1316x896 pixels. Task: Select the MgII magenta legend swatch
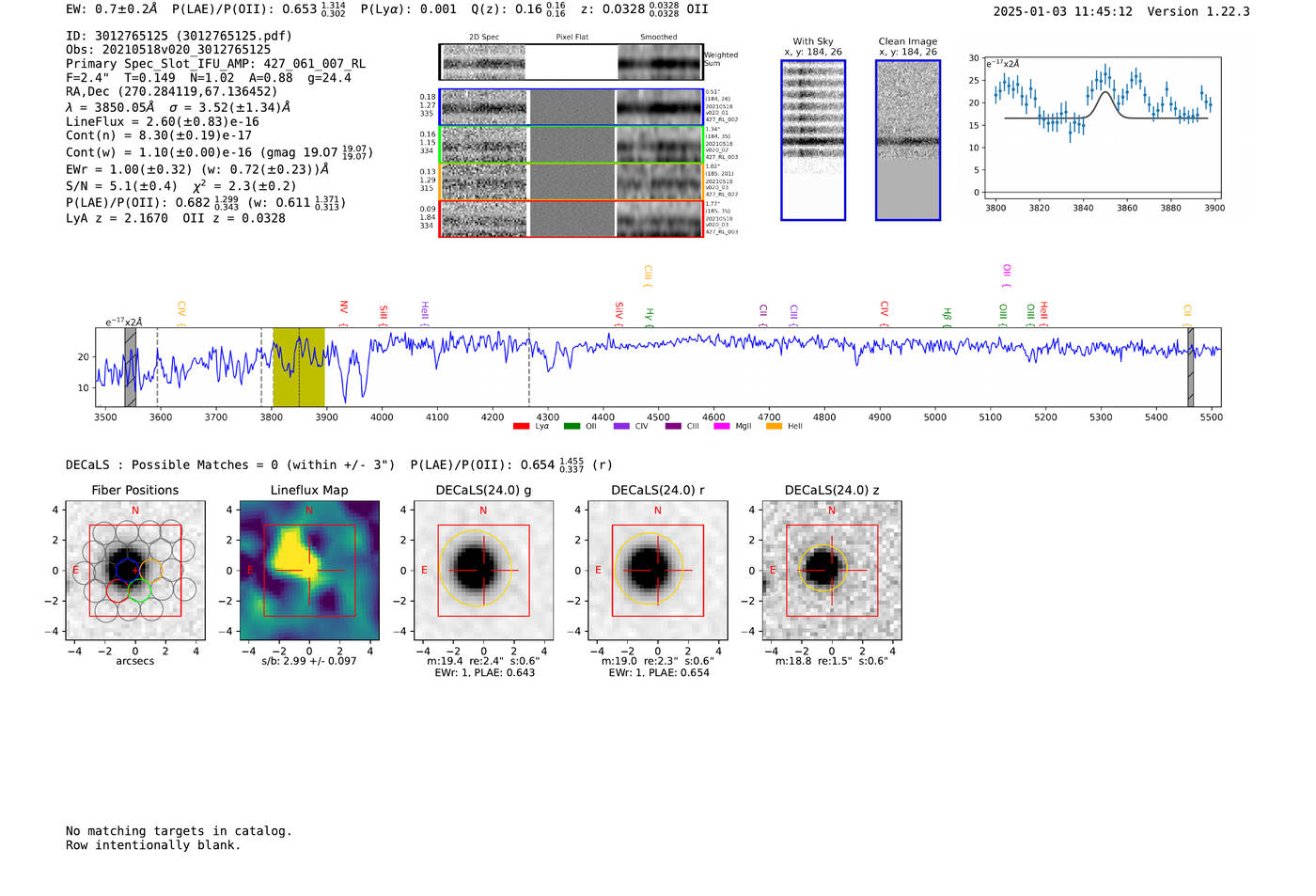tap(722, 427)
